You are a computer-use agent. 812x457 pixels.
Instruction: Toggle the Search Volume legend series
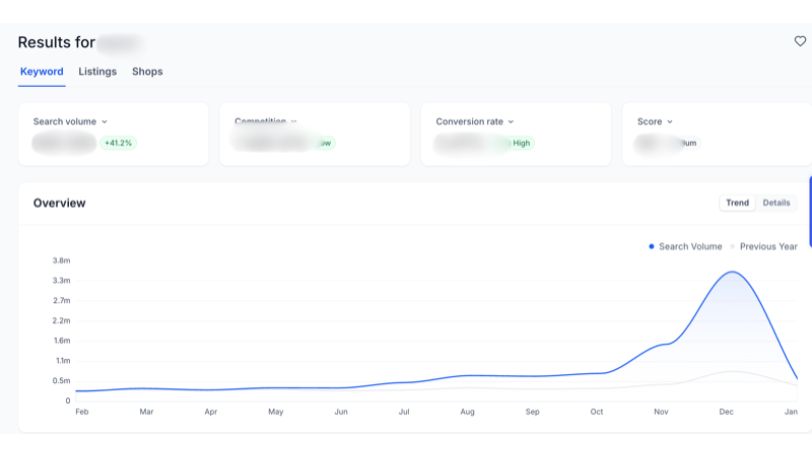point(690,246)
